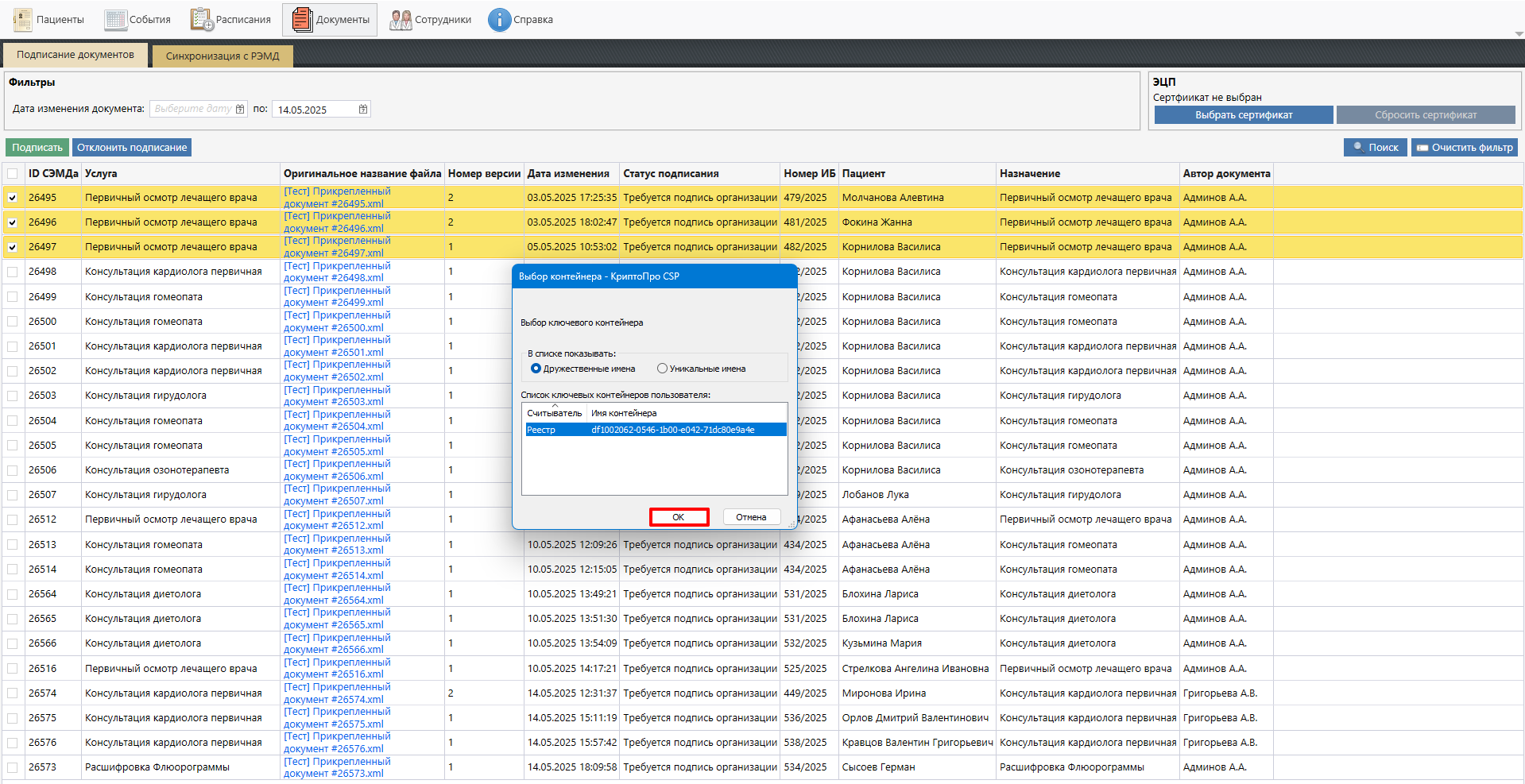Open the Help (Справка) info icon
The image size is (1525, 784).
(x=499, y=20)
